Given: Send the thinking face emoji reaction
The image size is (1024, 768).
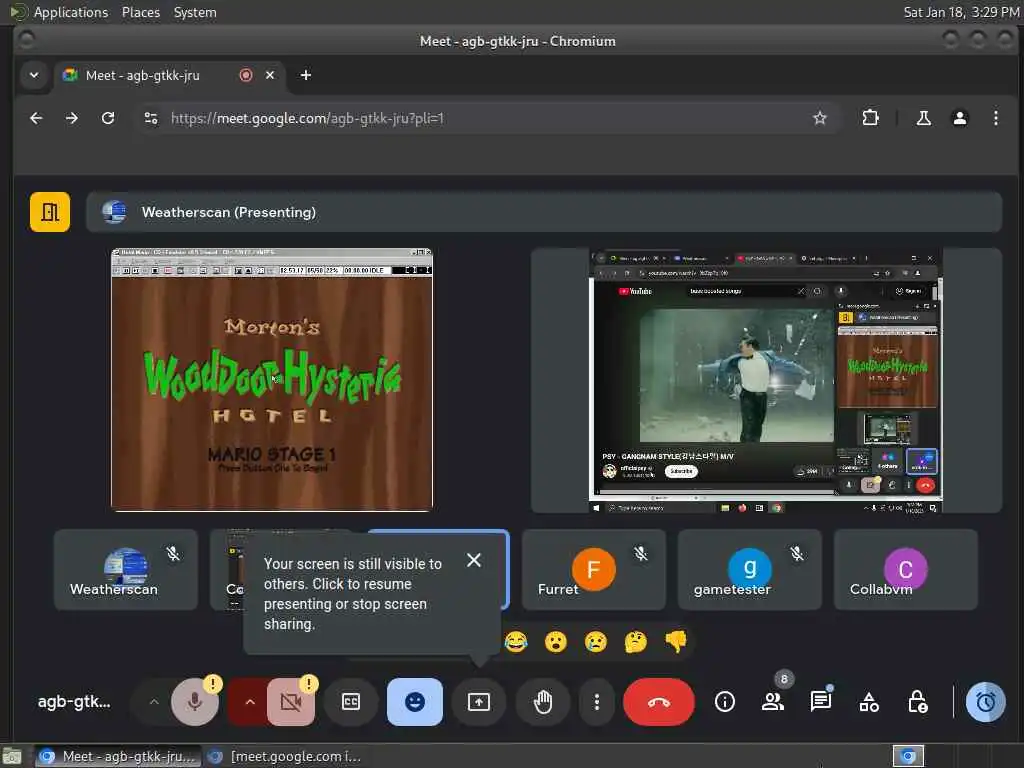Looking at the screenshot, I should click(635, 642).
